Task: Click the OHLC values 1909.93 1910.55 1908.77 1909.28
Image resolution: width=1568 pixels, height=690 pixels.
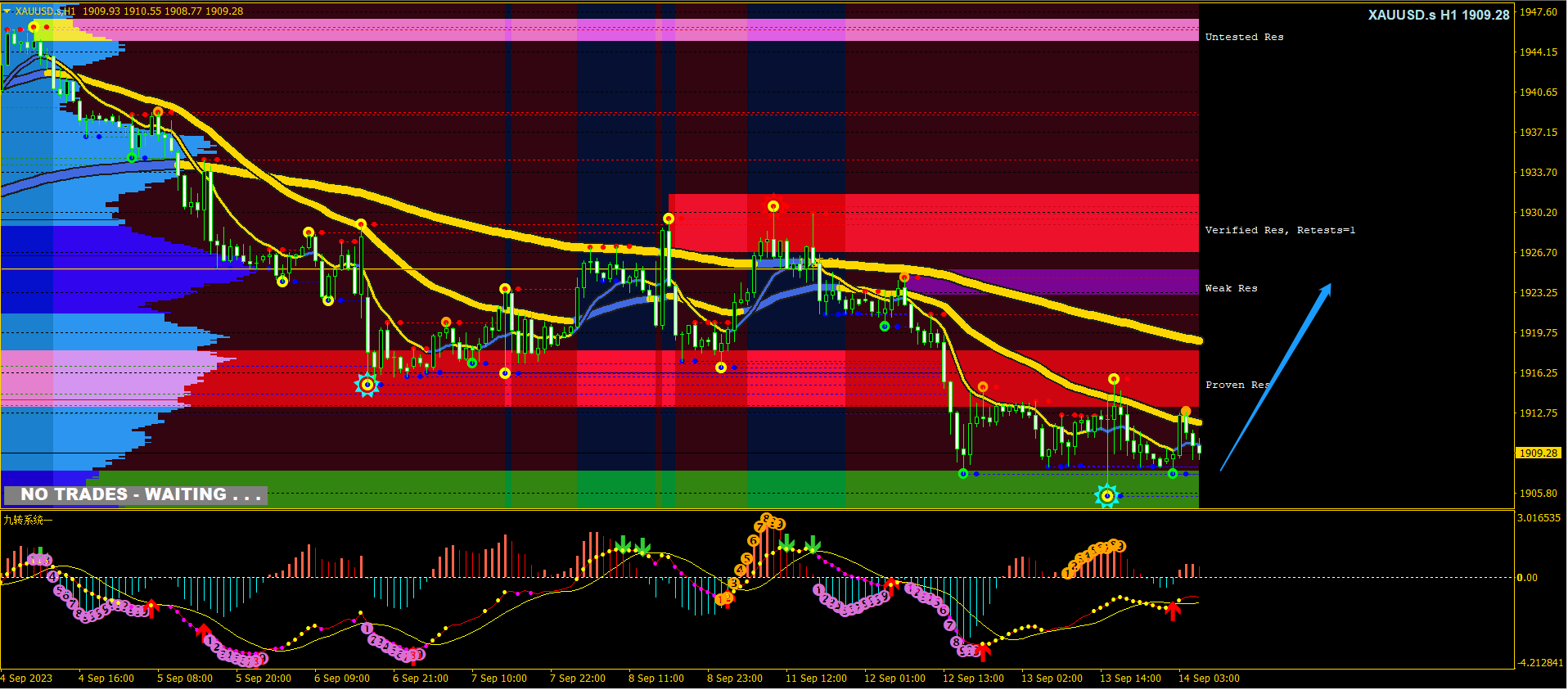Action: click(162, 11)
